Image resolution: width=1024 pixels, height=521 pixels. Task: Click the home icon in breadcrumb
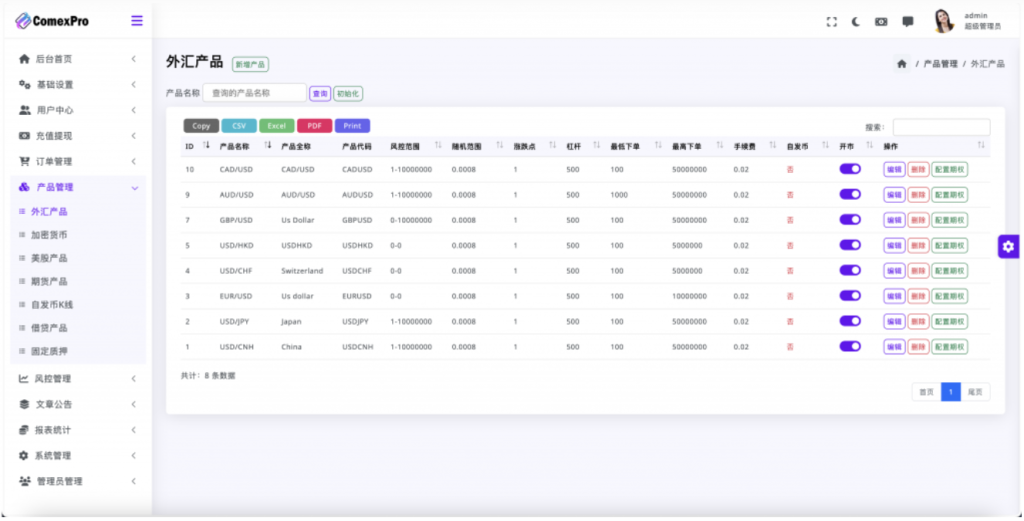(x=902, y=63)
